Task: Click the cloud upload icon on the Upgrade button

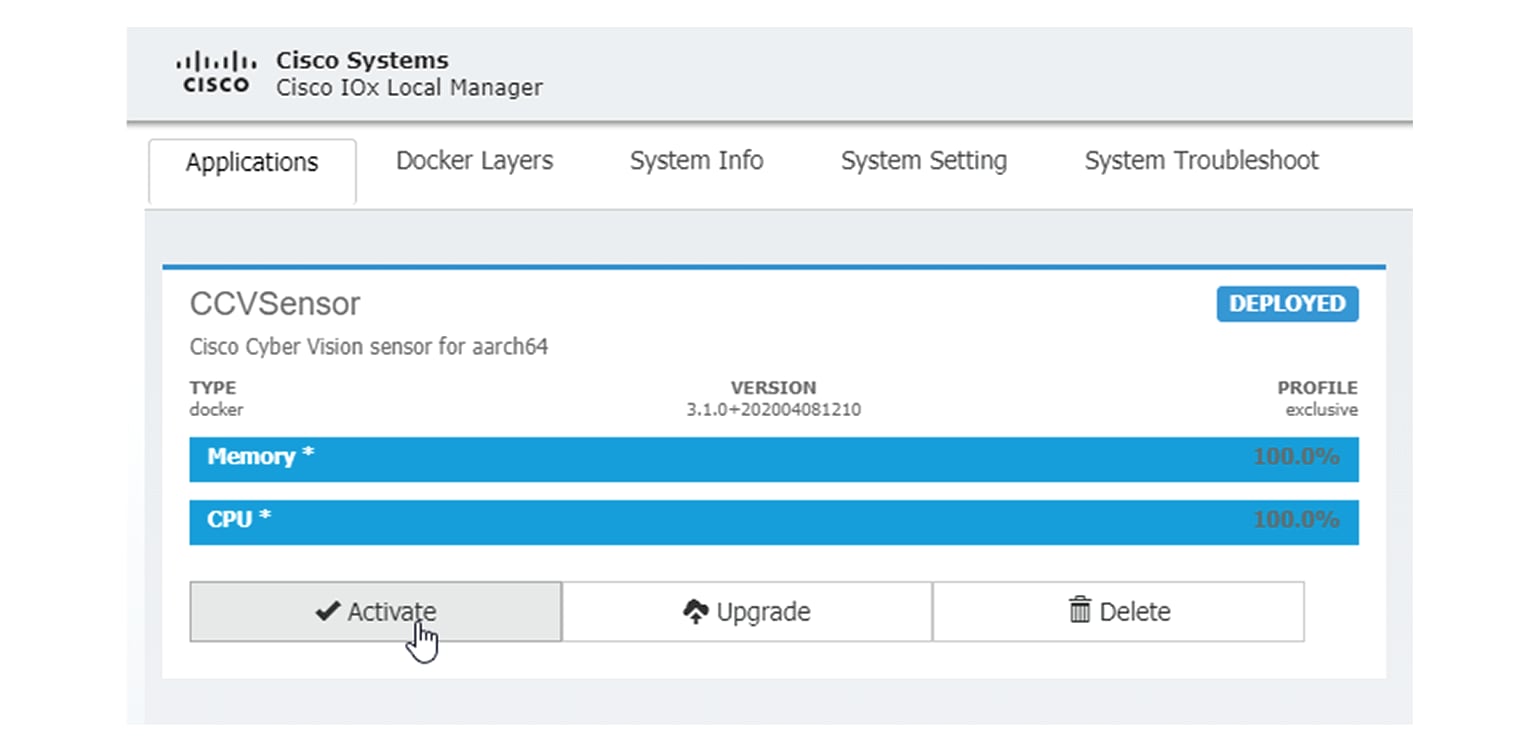Action: [696, 611]
